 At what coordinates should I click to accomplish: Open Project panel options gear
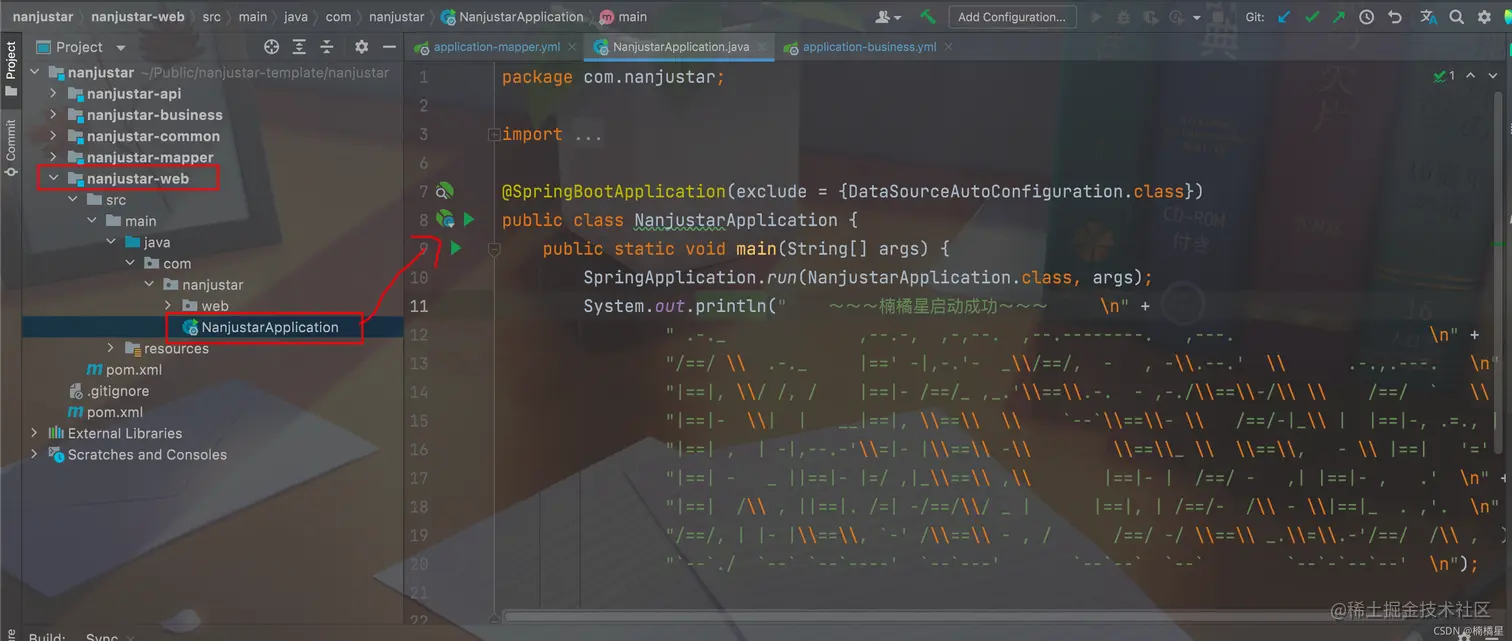[x=361, y=47]
